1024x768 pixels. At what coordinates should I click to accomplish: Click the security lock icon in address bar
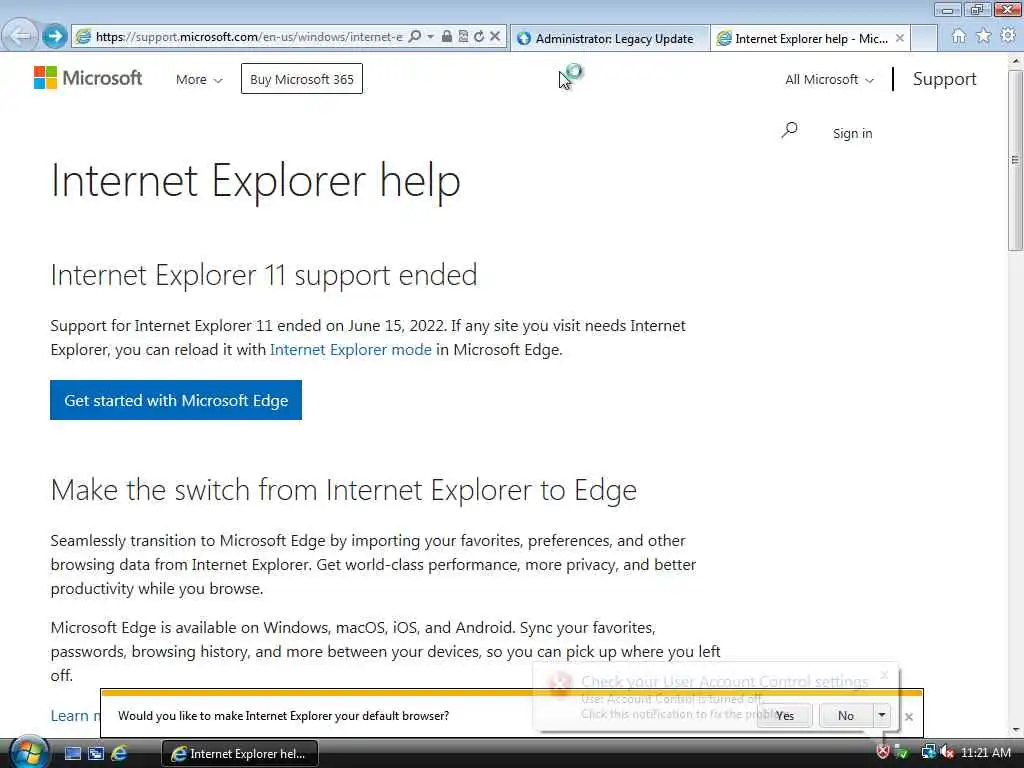(x=447, y=37)
